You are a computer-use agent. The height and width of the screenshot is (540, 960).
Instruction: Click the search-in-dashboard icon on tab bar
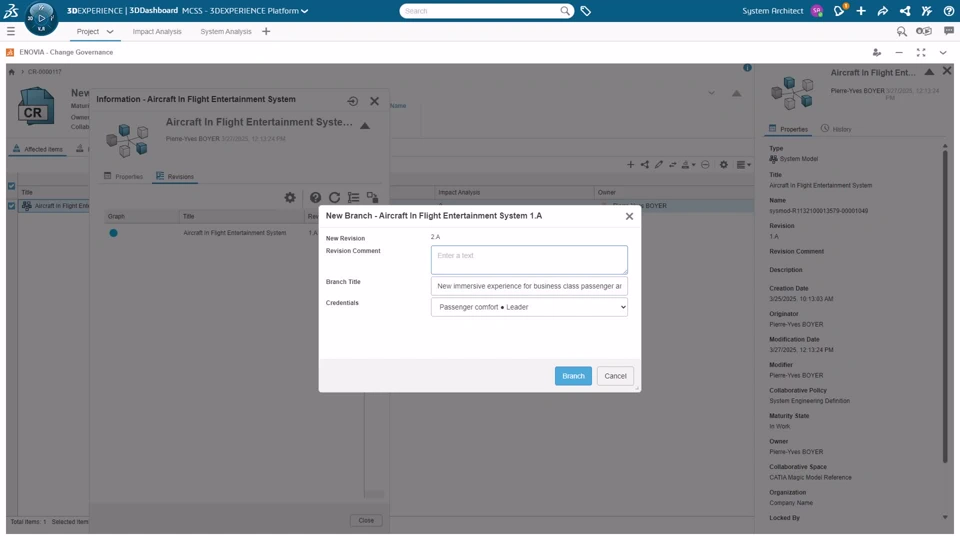coord(901,31)
